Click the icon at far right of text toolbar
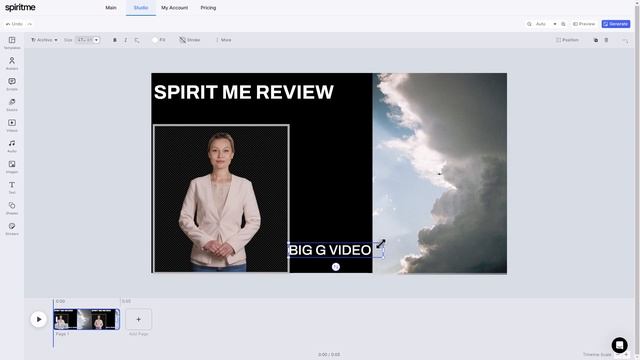This screenshot has width=640, height=360. (x=625, y=40)
